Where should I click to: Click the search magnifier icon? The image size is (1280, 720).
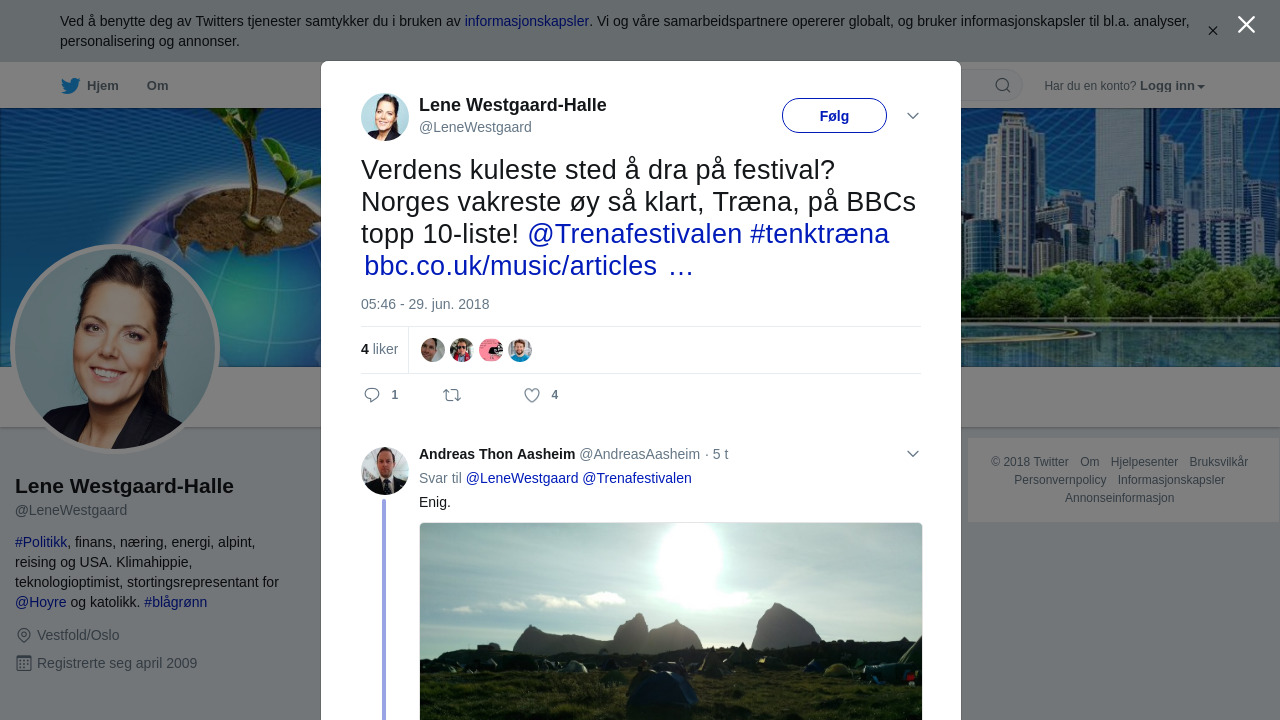[x=1003, y=86]
